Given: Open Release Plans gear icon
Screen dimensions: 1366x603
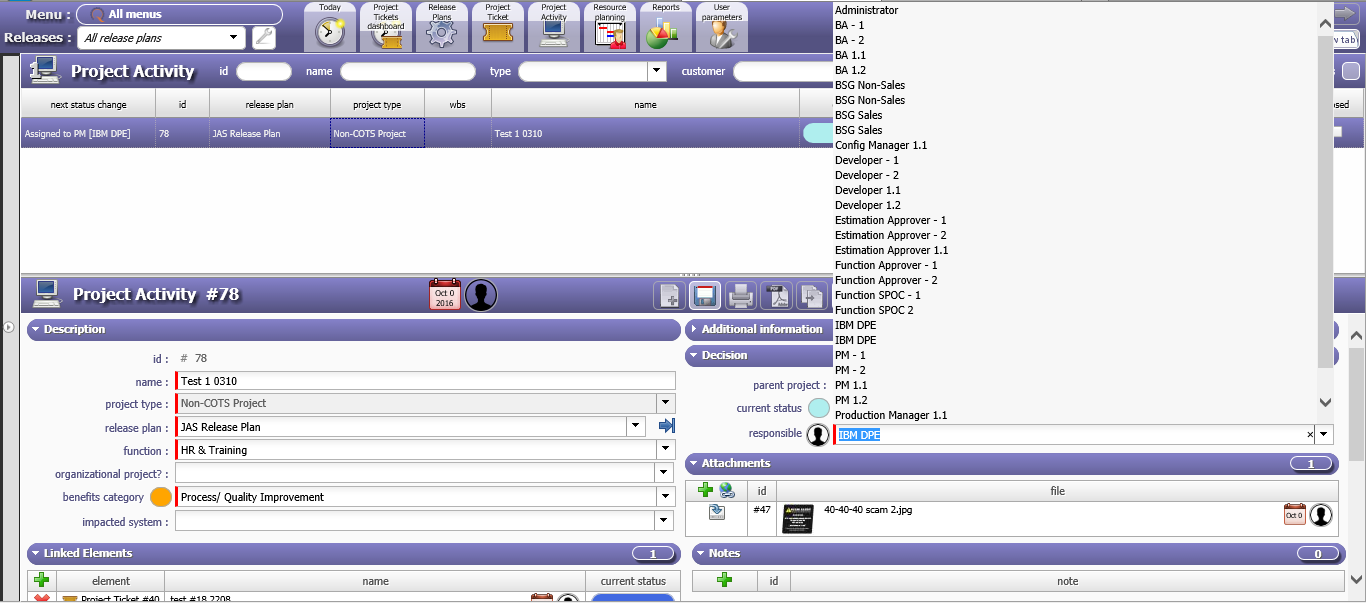Looking at the screenshot, I should point(442,27).
